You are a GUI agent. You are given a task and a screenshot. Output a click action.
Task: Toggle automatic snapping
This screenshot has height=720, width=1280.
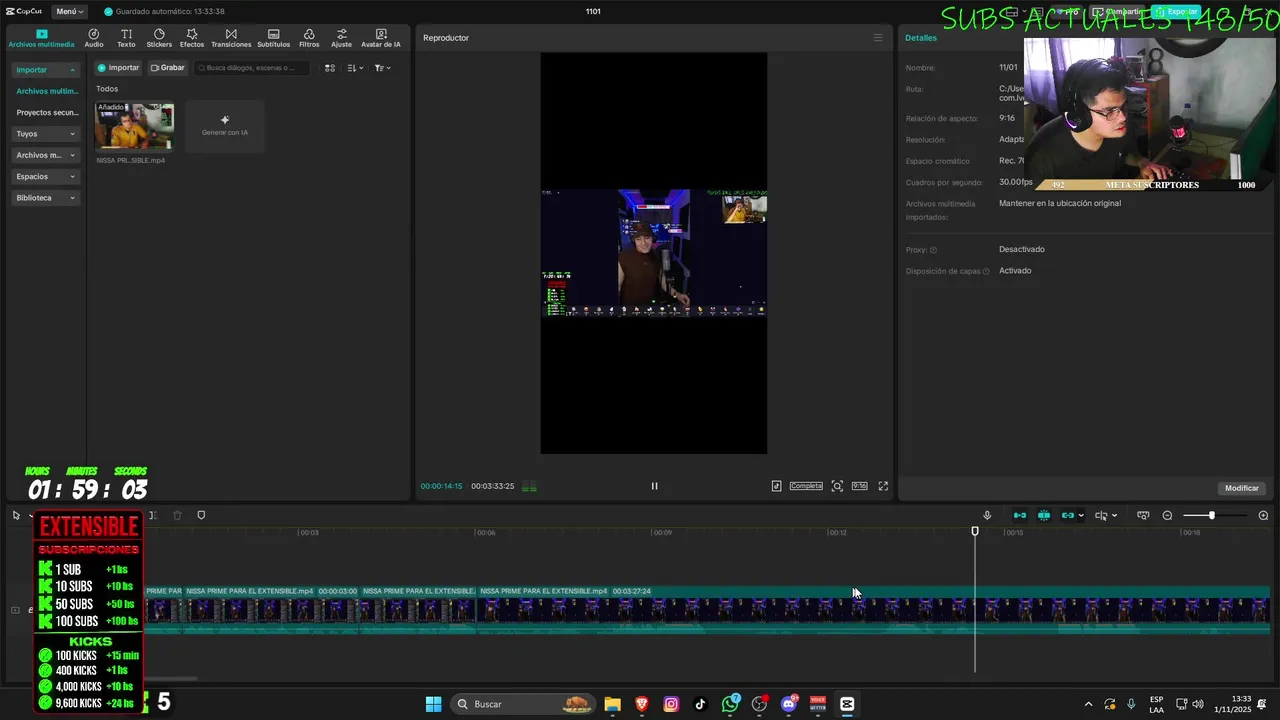(x=1044, y=516)
